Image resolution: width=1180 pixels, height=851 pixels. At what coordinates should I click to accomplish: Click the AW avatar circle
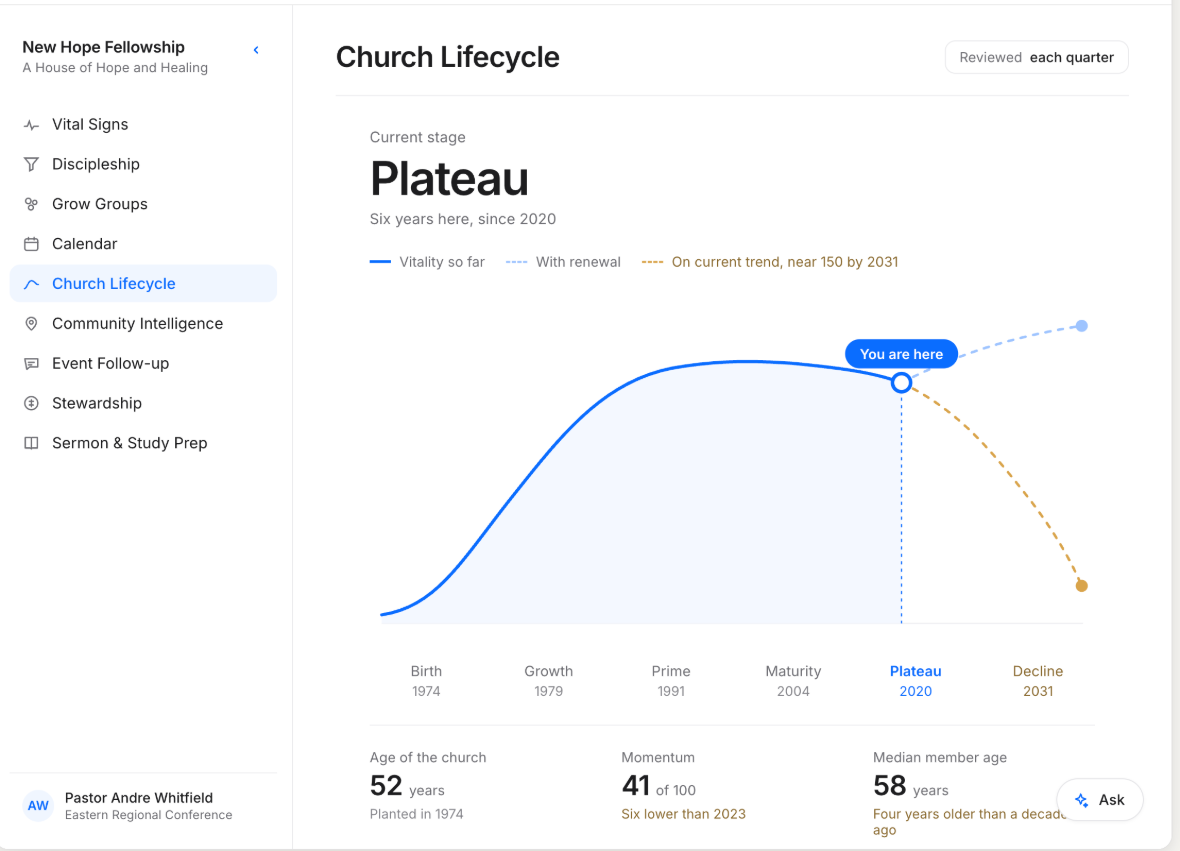click(x=38, y=806)
